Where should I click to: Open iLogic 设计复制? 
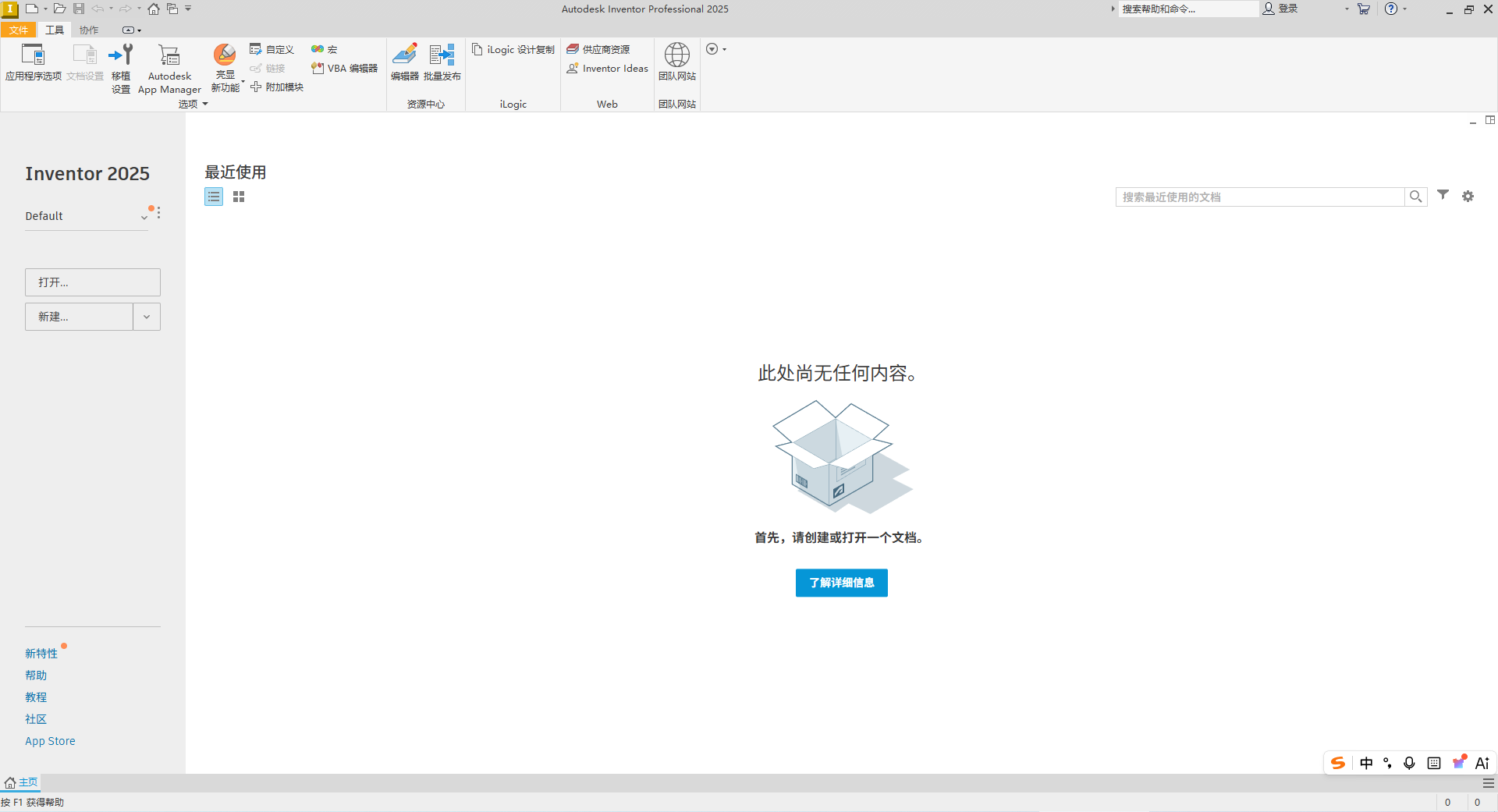tap(513, 49)
